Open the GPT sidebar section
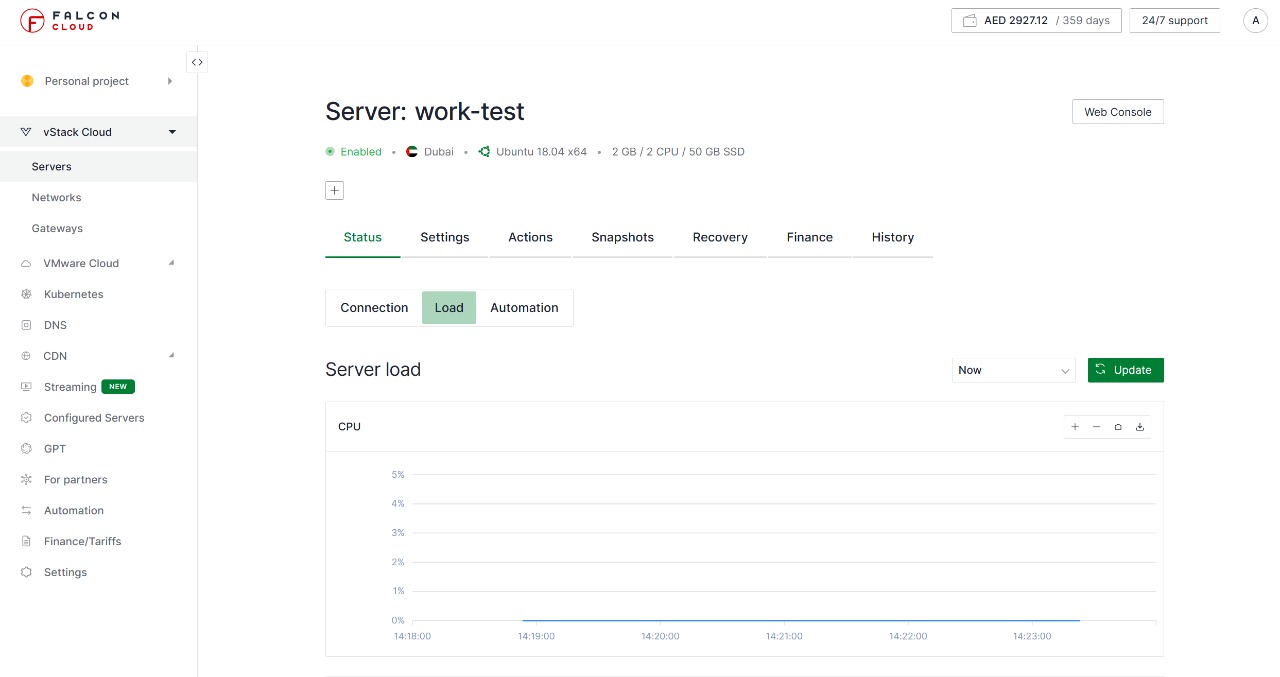The height and width of the screenshot is (677, 1280). point(55,449)
